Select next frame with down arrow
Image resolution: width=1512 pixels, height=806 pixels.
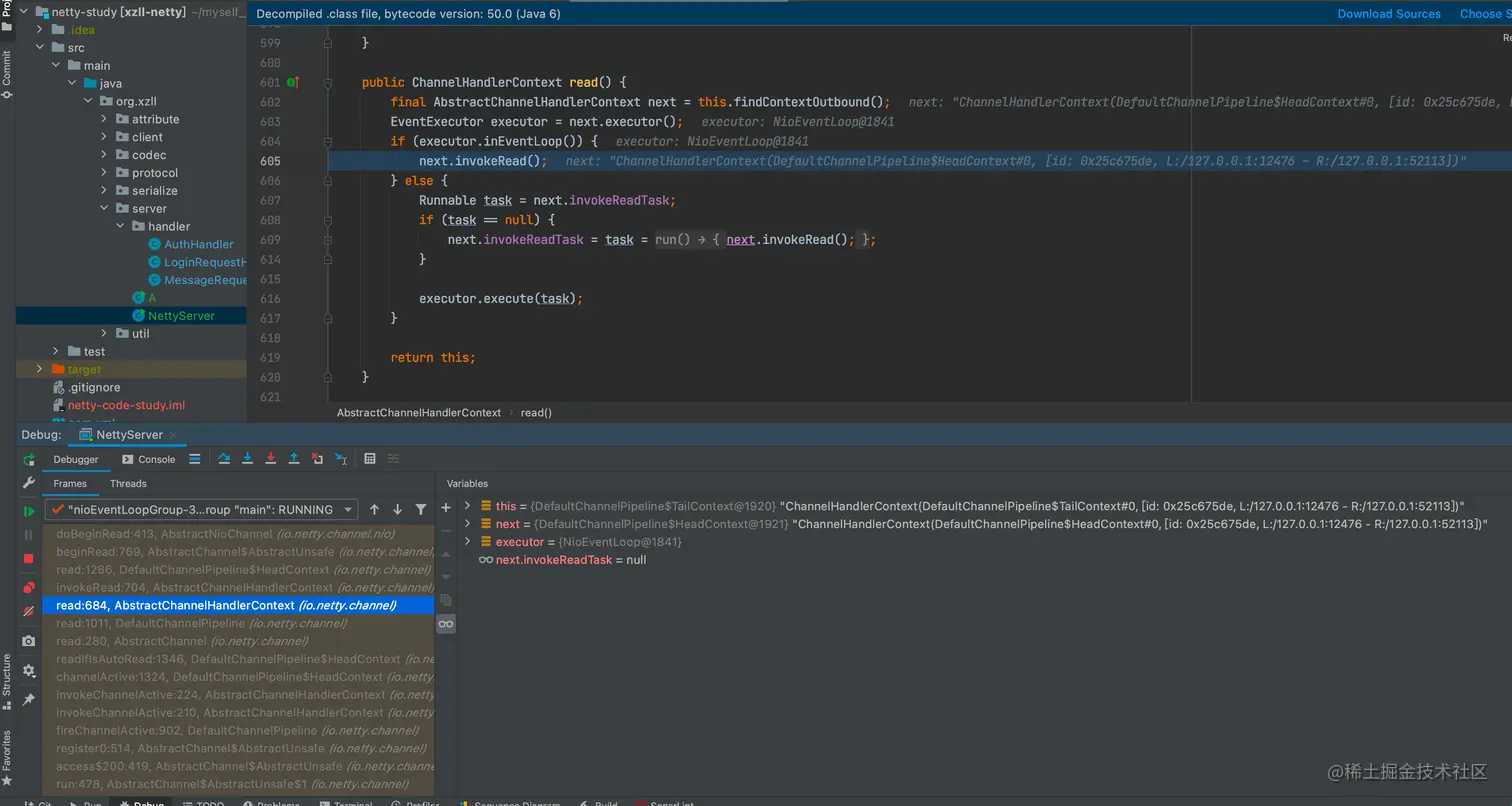pos(397,509)
